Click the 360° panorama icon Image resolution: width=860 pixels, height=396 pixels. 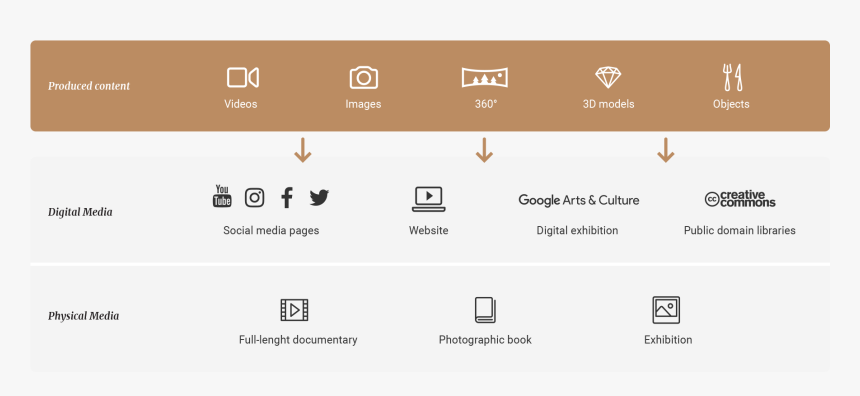click(x=485, y=77)
